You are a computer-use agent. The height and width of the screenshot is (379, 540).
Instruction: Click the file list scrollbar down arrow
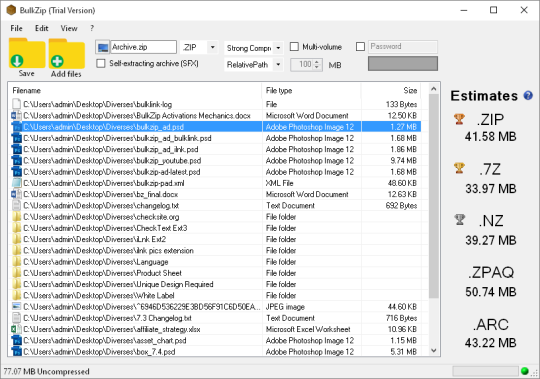pyautogui.click(x=434, y=350)
